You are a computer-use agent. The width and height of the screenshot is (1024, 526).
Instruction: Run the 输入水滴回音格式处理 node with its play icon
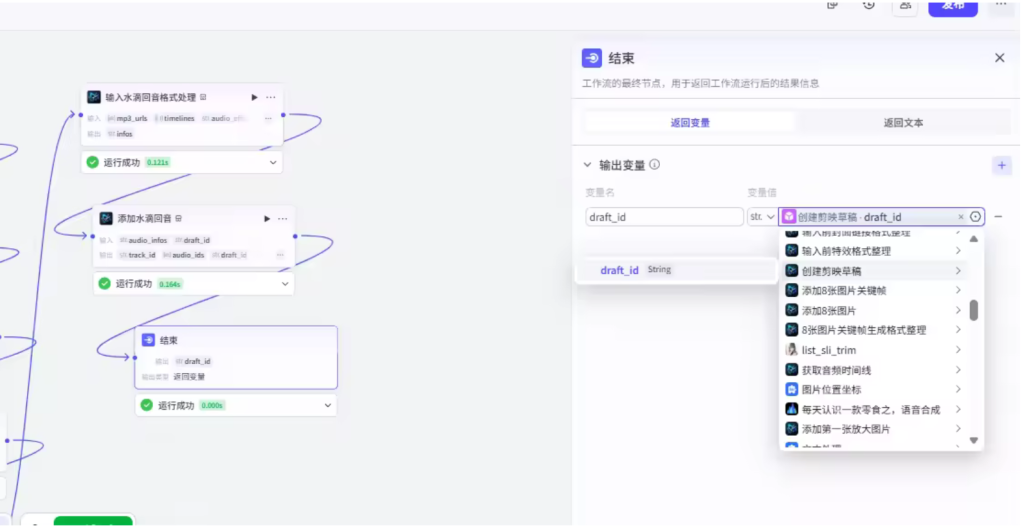tap(254, 97)
